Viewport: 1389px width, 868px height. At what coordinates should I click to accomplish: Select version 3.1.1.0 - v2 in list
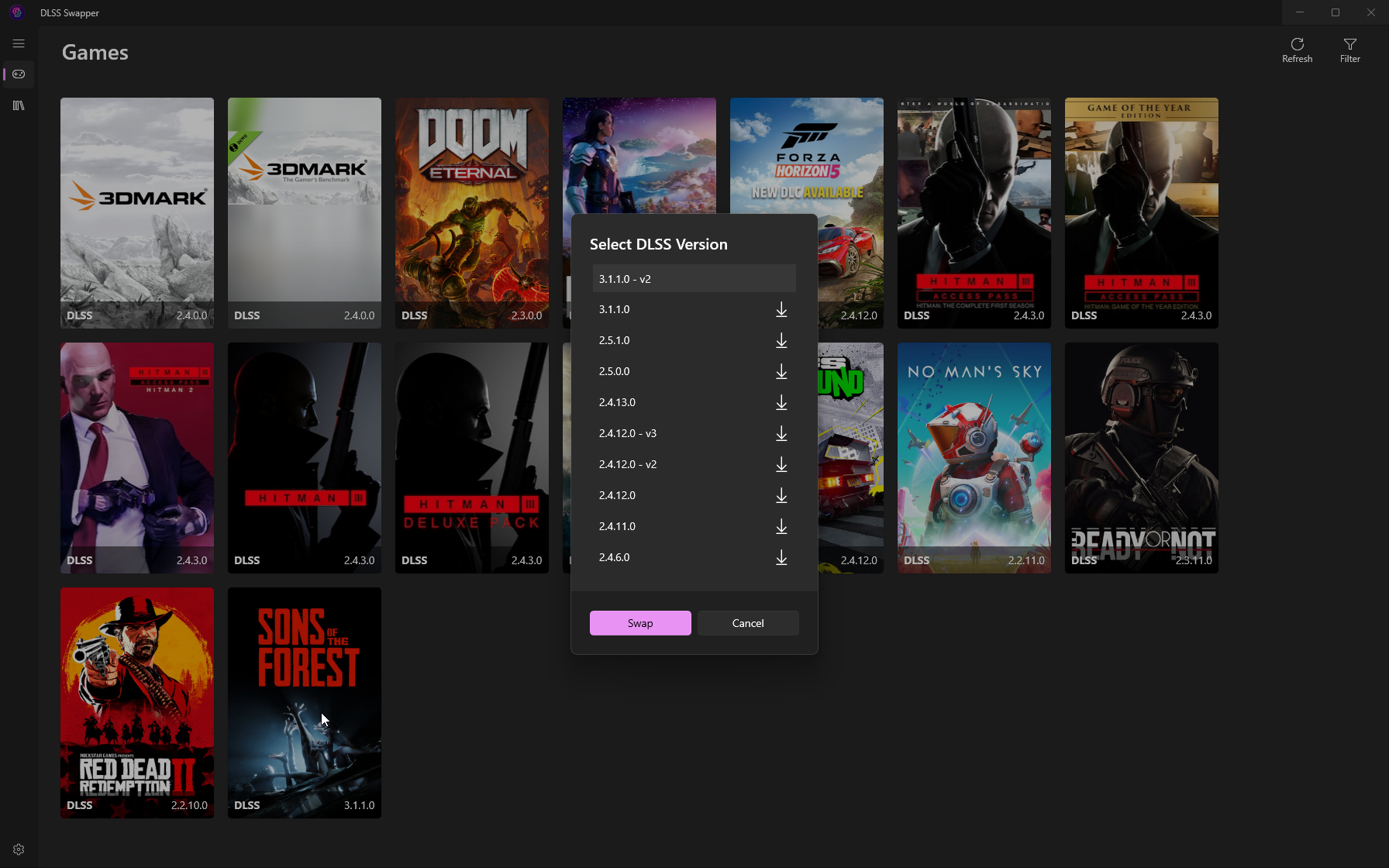694,278
